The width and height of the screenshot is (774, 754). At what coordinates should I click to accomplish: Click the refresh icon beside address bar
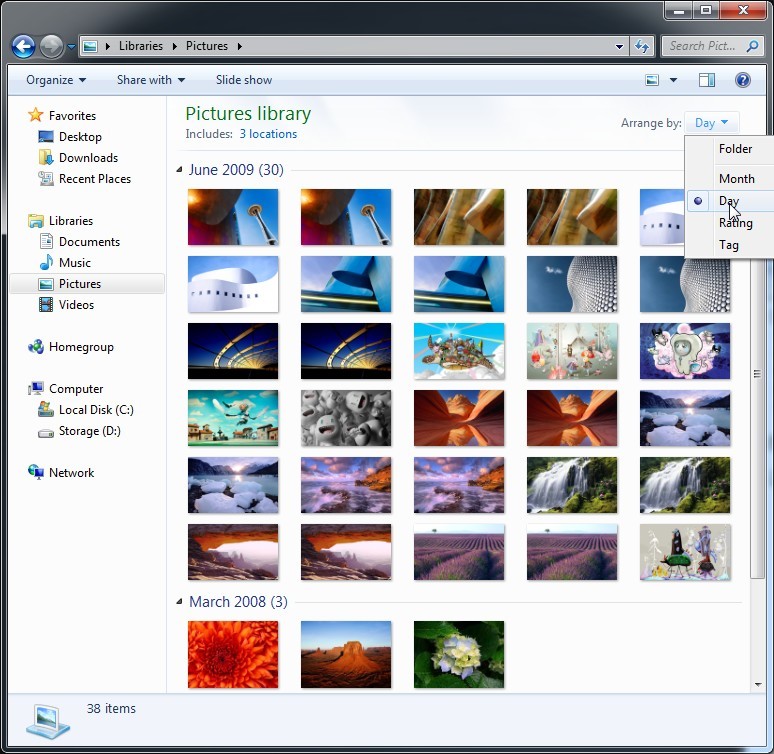tap(641, 46)
